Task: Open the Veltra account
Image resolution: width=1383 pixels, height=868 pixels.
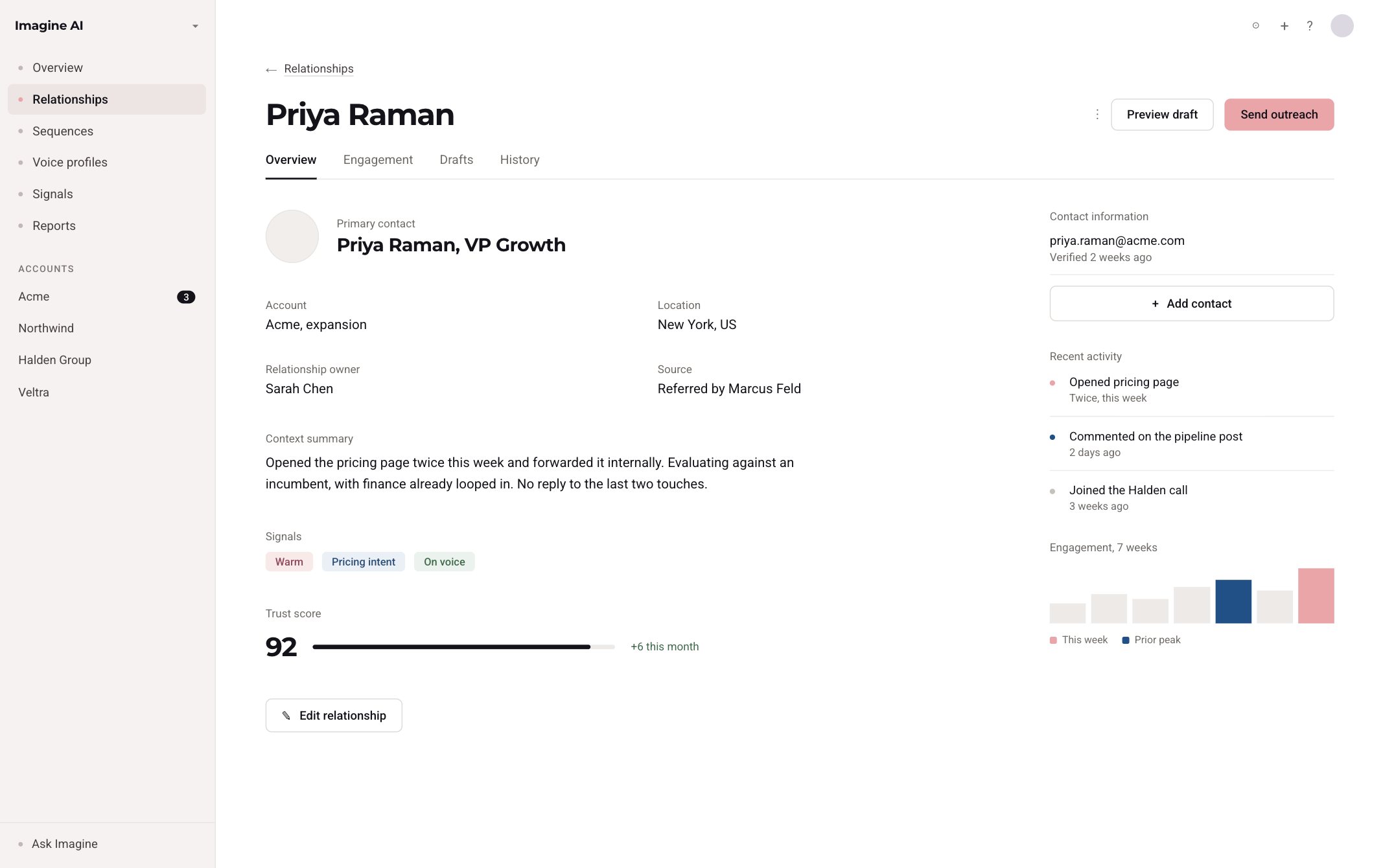Action: pyautogui.click(x=107, y=392)
